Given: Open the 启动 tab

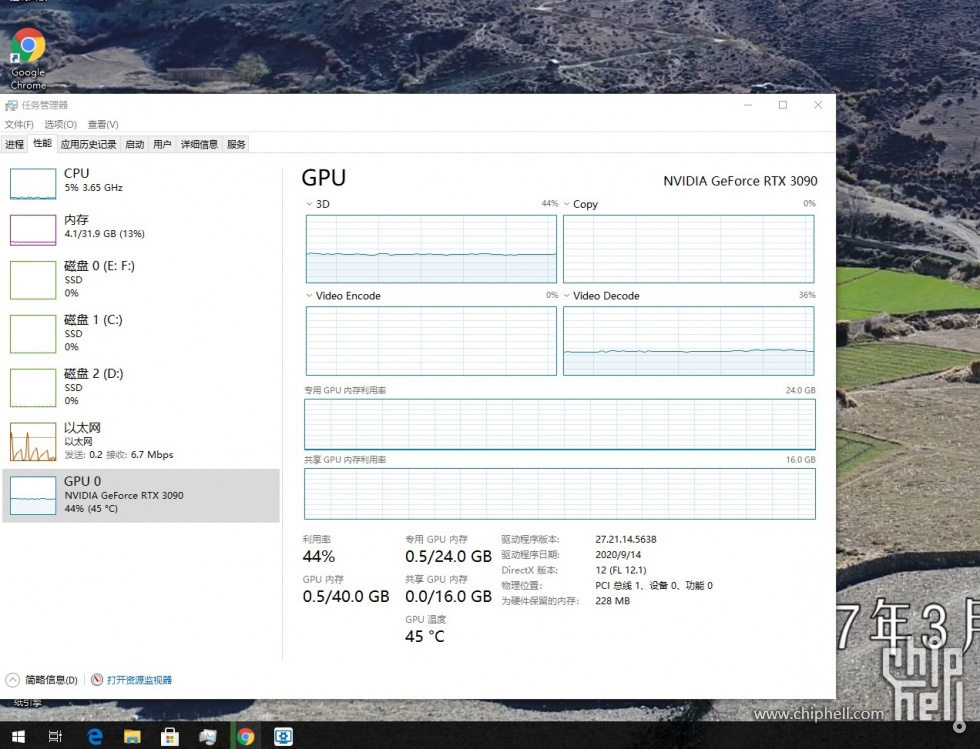Looking at the screenshot, I should click(x=134, y=144).
